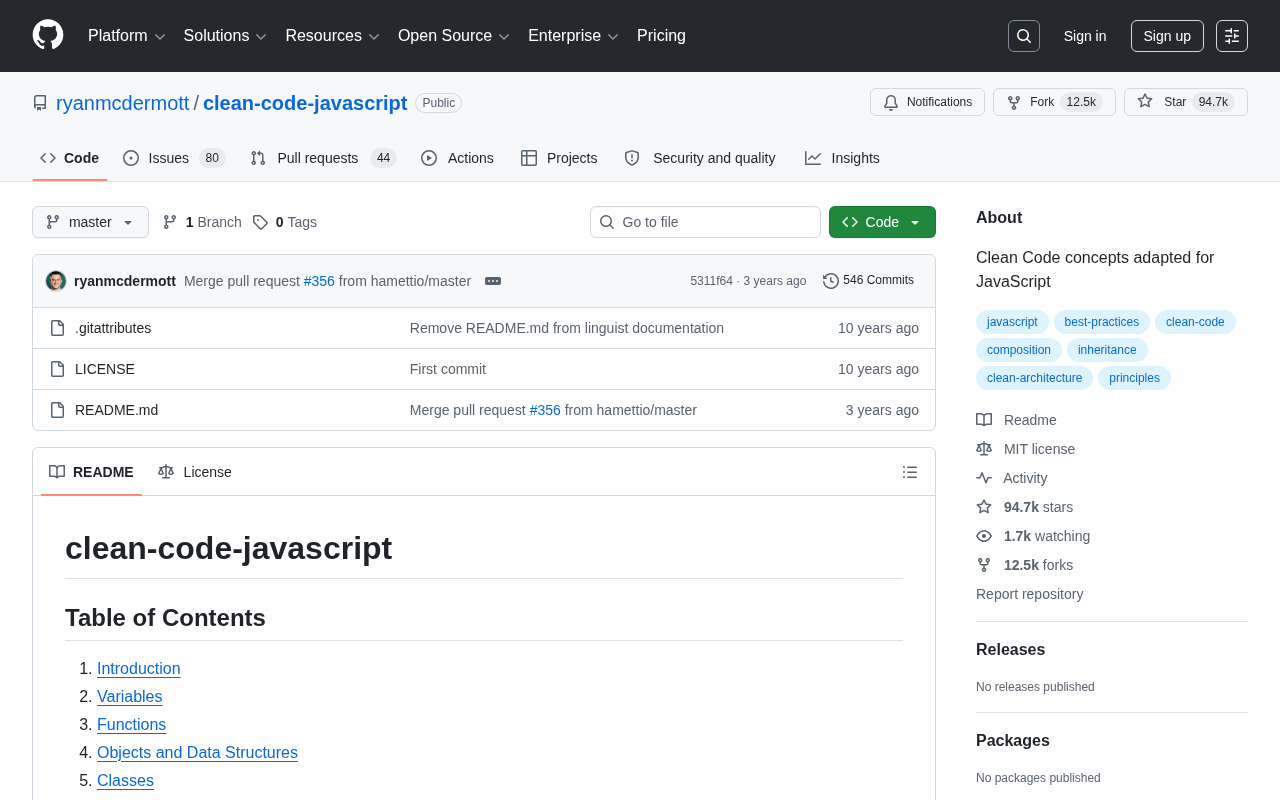The width and height of the screenshot is (1280, 800).
Task: Click the book icon beside Readme
Action: [984, 420]
